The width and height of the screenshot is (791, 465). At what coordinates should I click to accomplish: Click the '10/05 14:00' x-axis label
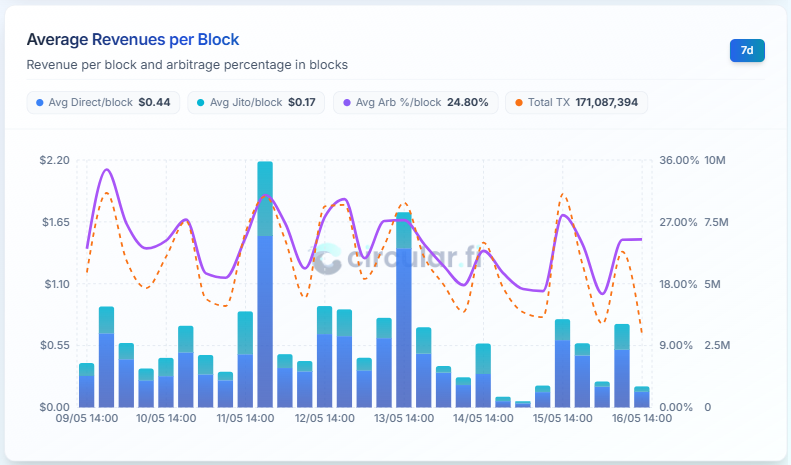pos(166,419)
